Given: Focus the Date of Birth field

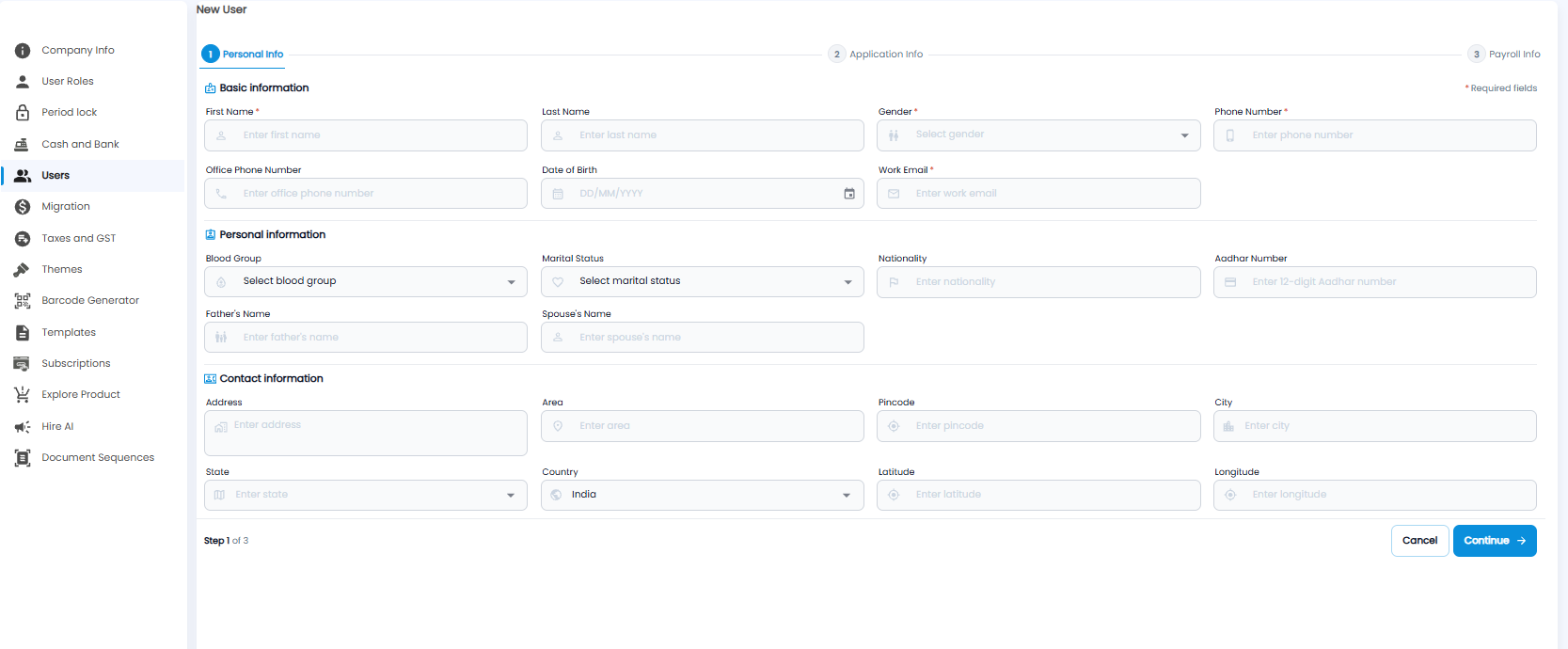Looking at the screenshot, I should (703, 194).
